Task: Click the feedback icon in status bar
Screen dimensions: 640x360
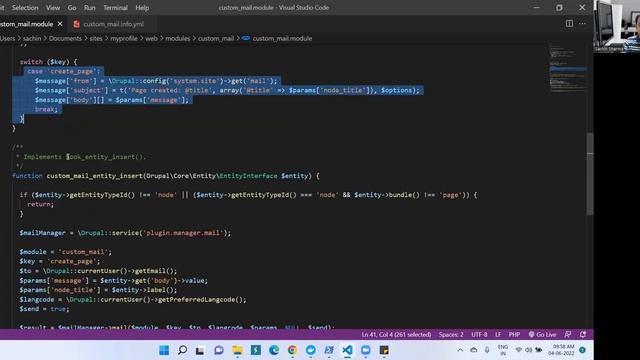Action: (x=568, y=335)
